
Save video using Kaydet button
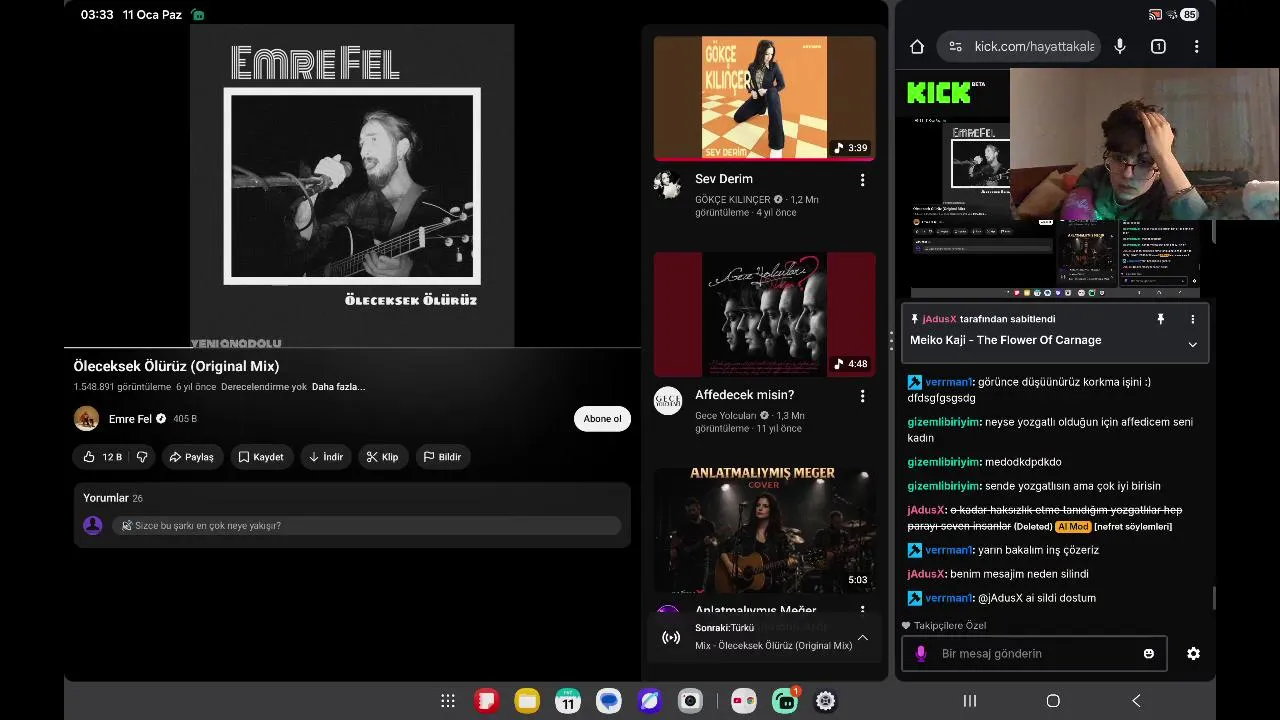coord(261,457)
